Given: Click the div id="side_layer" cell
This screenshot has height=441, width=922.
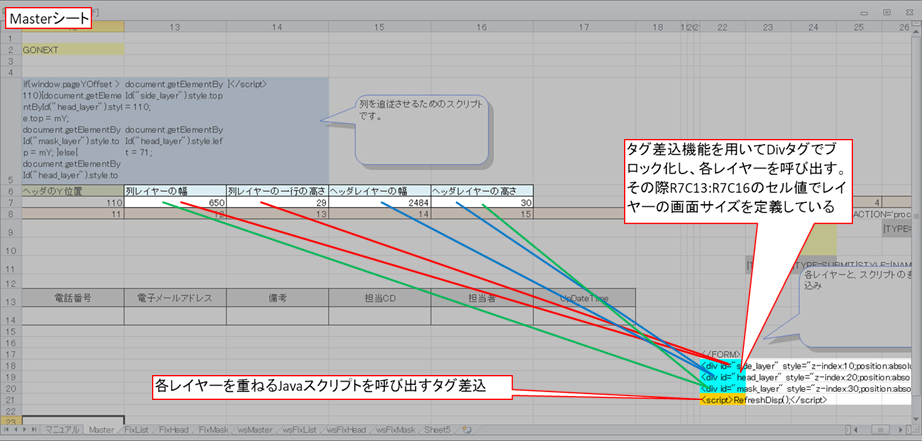Looking at the screenshot, I should click(x=722, y=366).
